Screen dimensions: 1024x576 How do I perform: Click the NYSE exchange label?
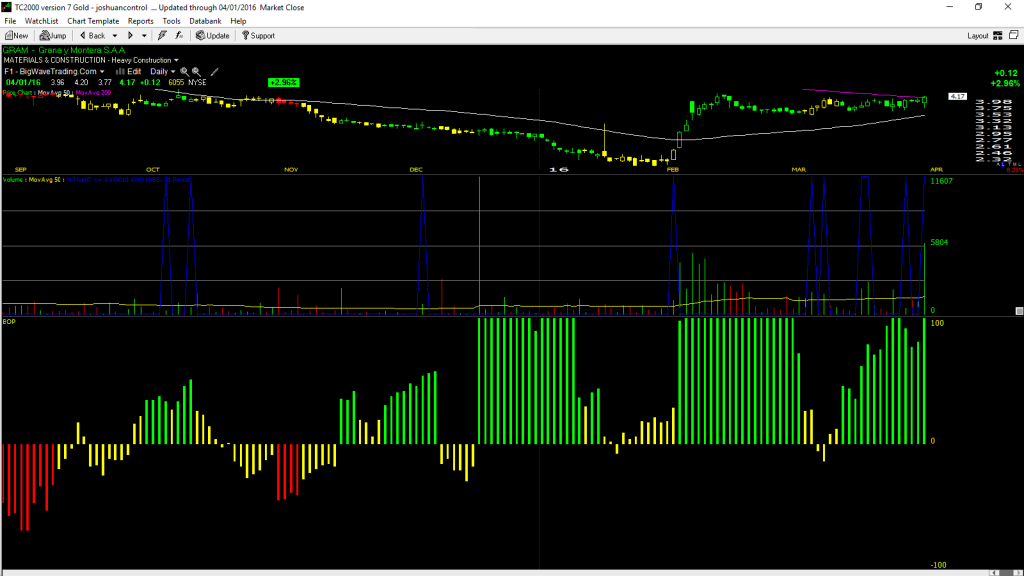coord(197,82)
